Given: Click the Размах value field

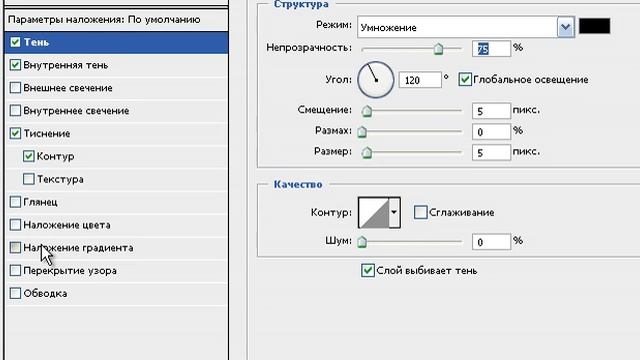Looking at the screenshot, I should coord(491,132).
